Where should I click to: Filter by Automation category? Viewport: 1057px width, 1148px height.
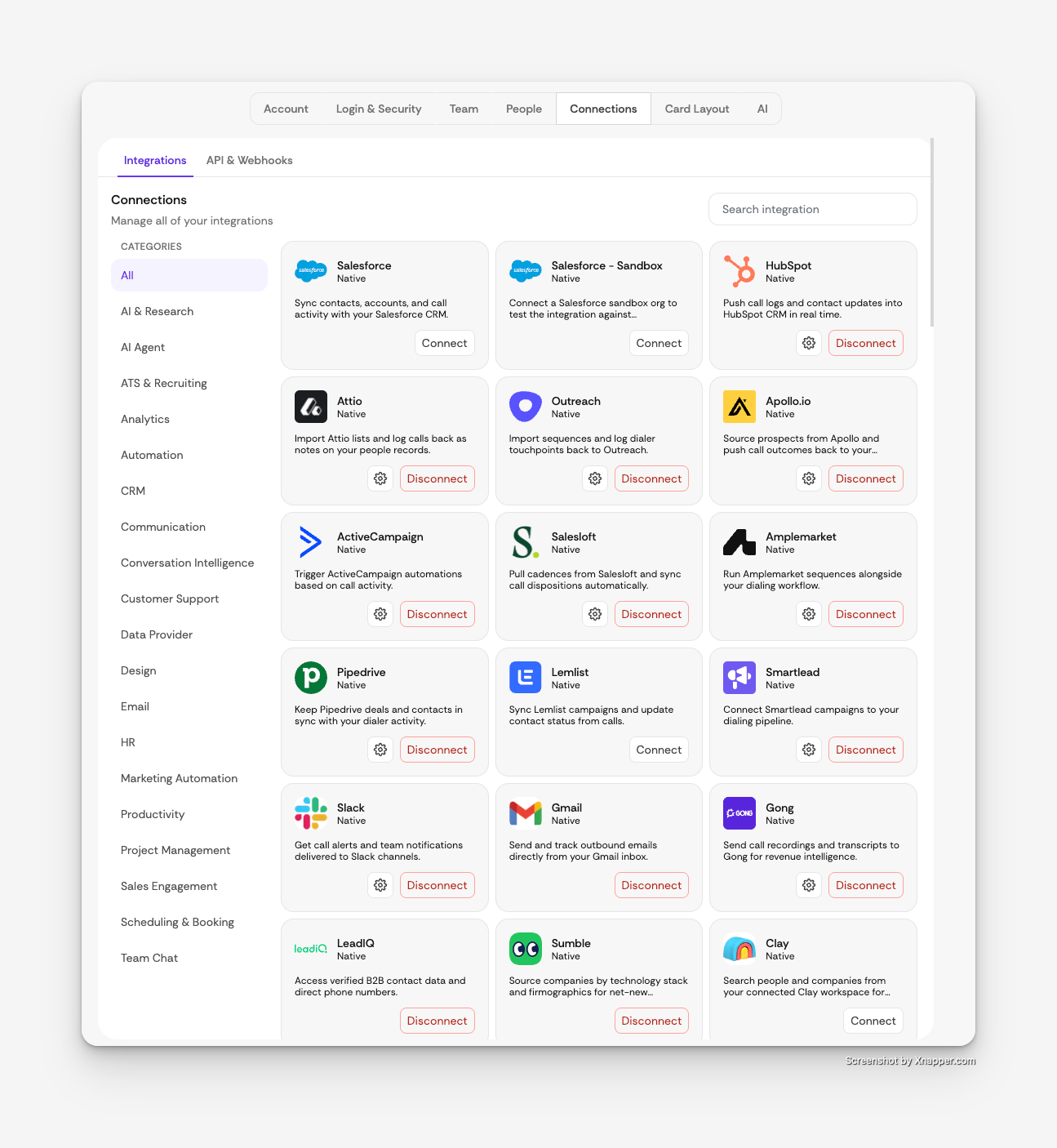point(189,455)
